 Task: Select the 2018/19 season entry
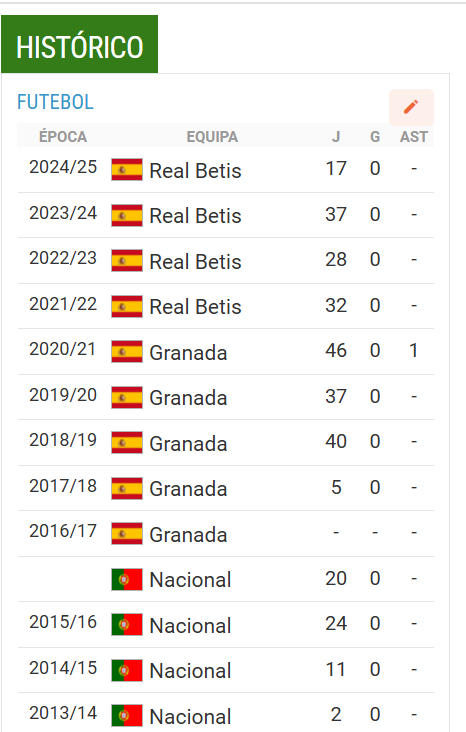pyautogui.click(x=63, y=440)
